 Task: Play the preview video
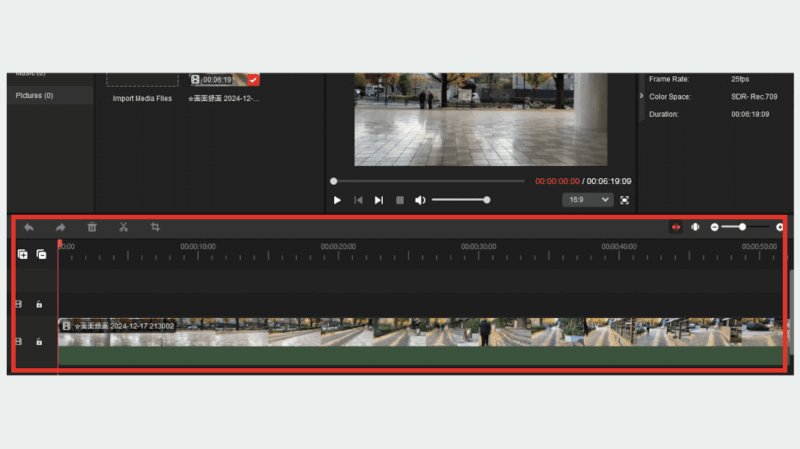click(x=337, y=200)
